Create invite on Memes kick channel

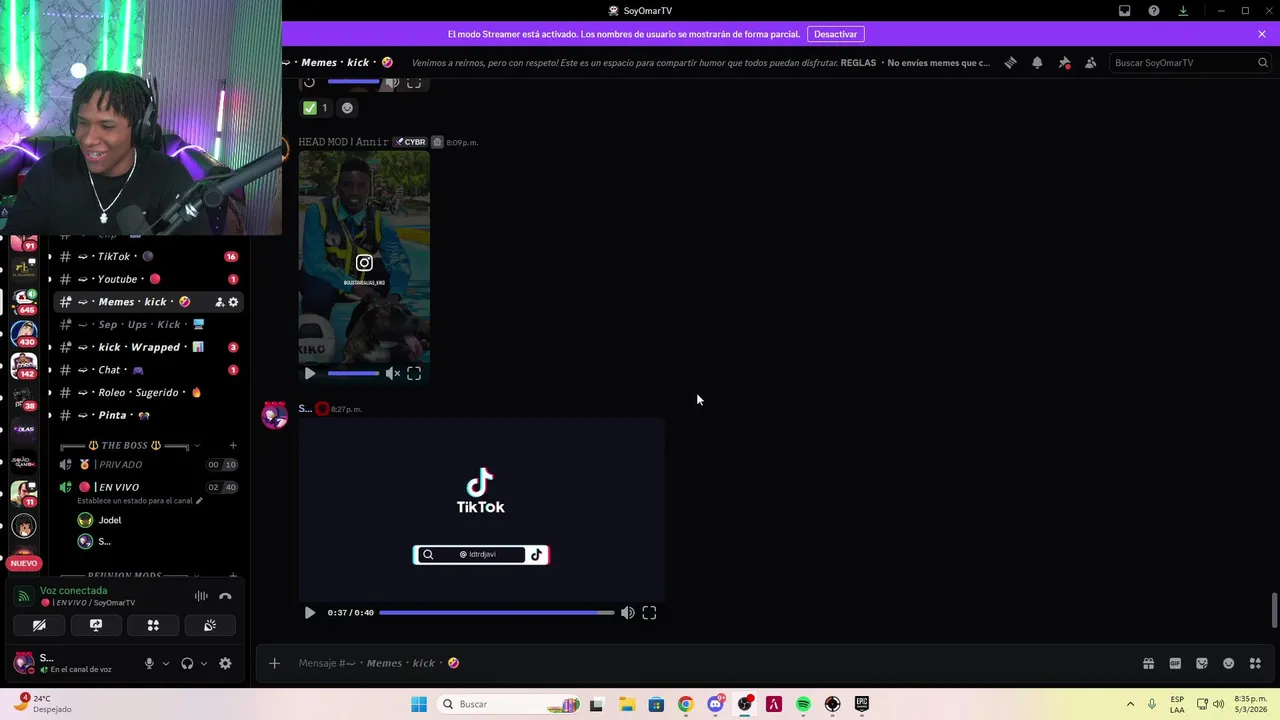coord(220,302)
